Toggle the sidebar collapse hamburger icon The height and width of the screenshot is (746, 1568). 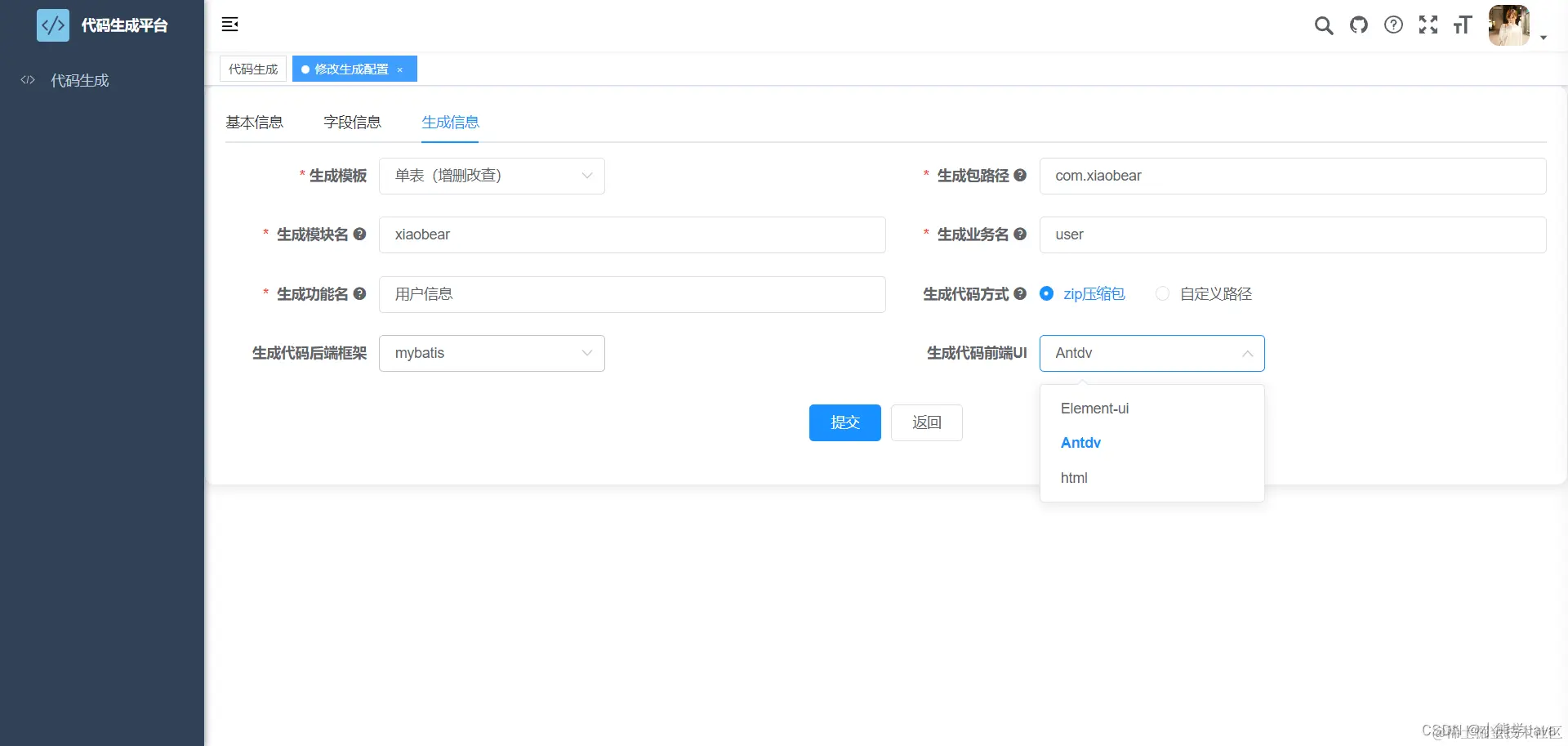click(x=230, y=25)
